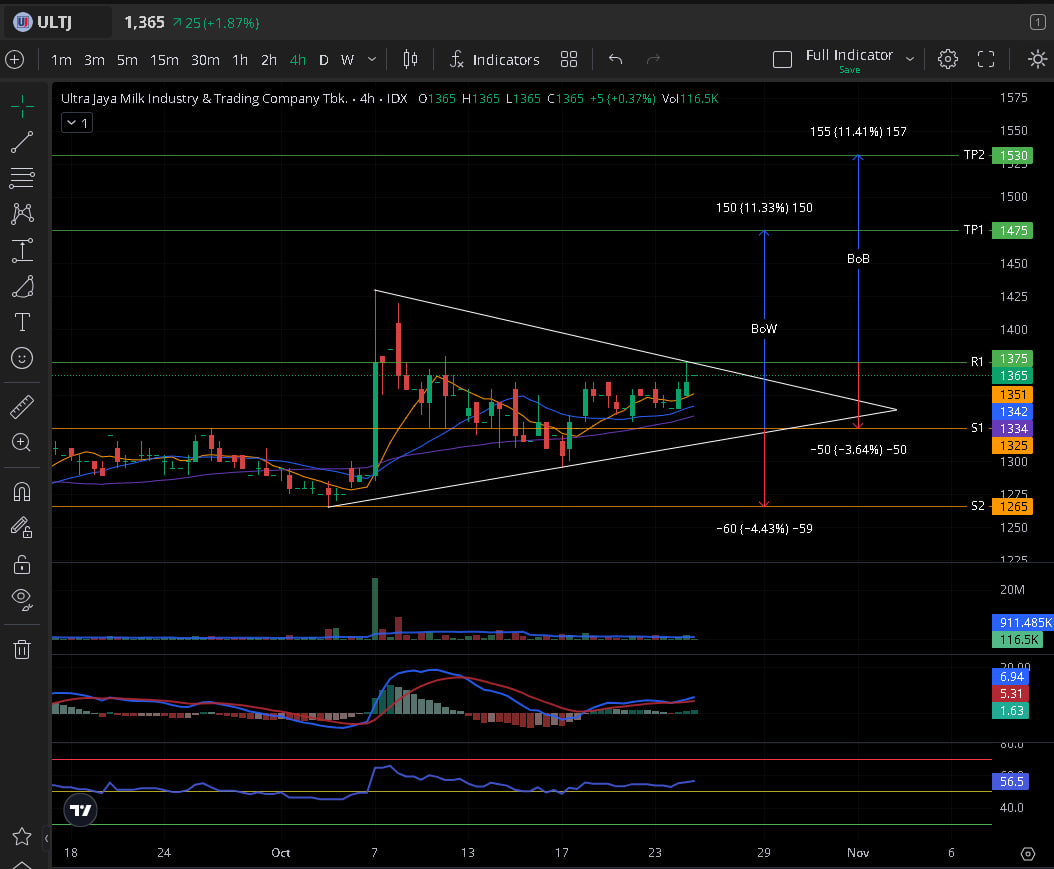Click the trash icon to remove drawings
This screenshot has height=869, width=1054.
tap(22, 649)
